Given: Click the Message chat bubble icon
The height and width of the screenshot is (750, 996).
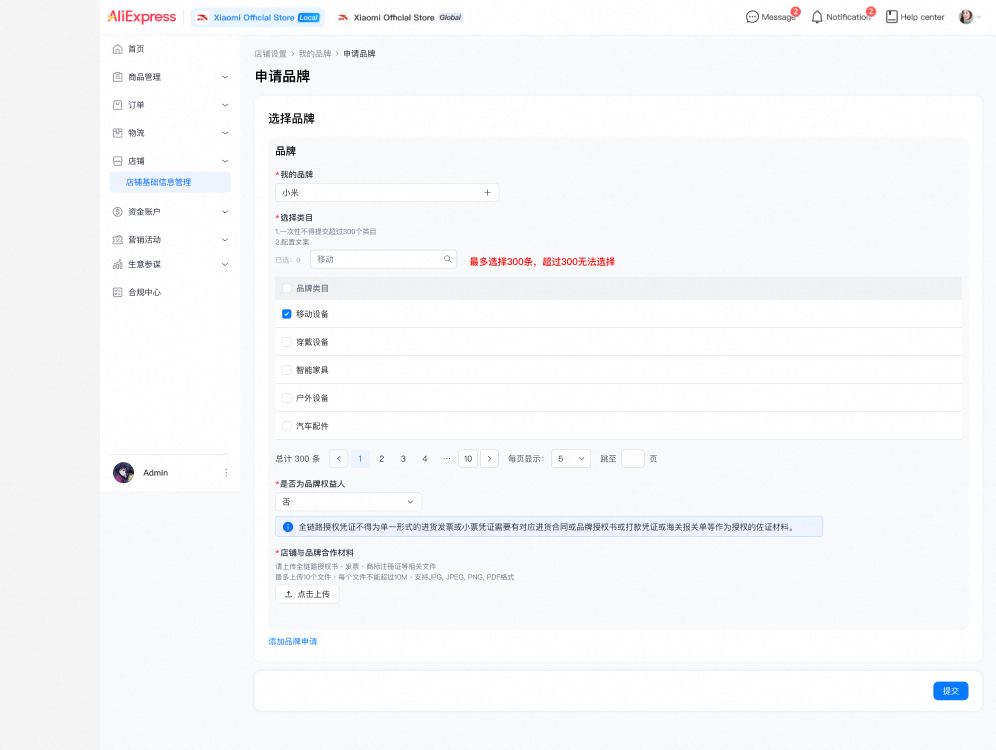Looking at the screenshot, I should coord(752,17).
